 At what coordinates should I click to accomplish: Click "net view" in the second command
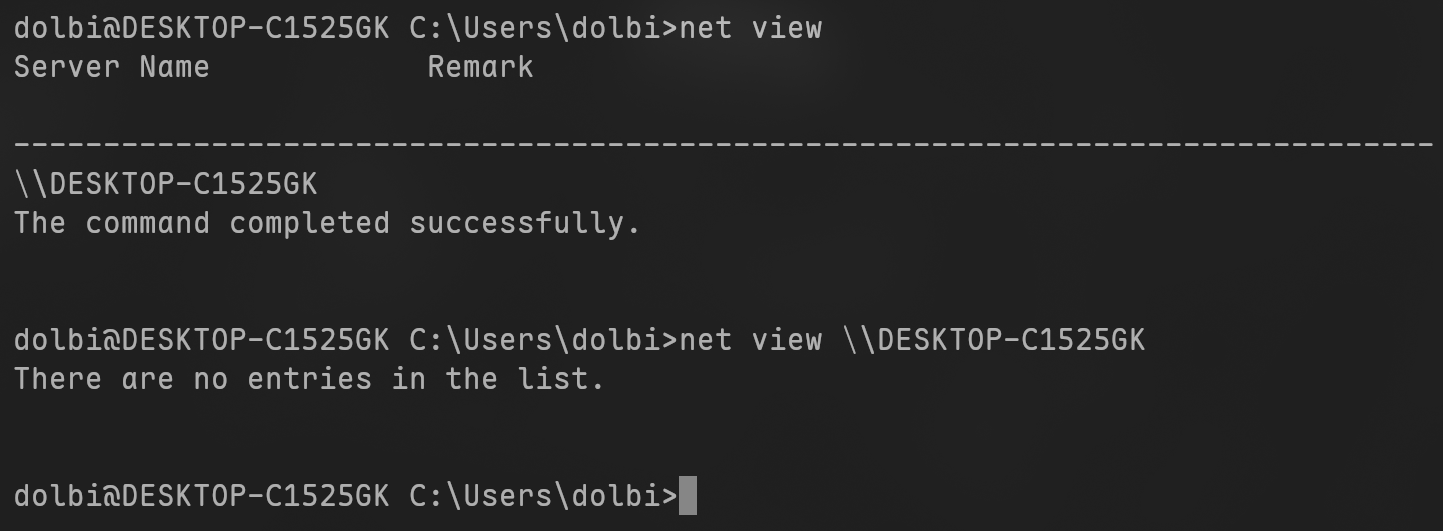[x=750, y=340]
